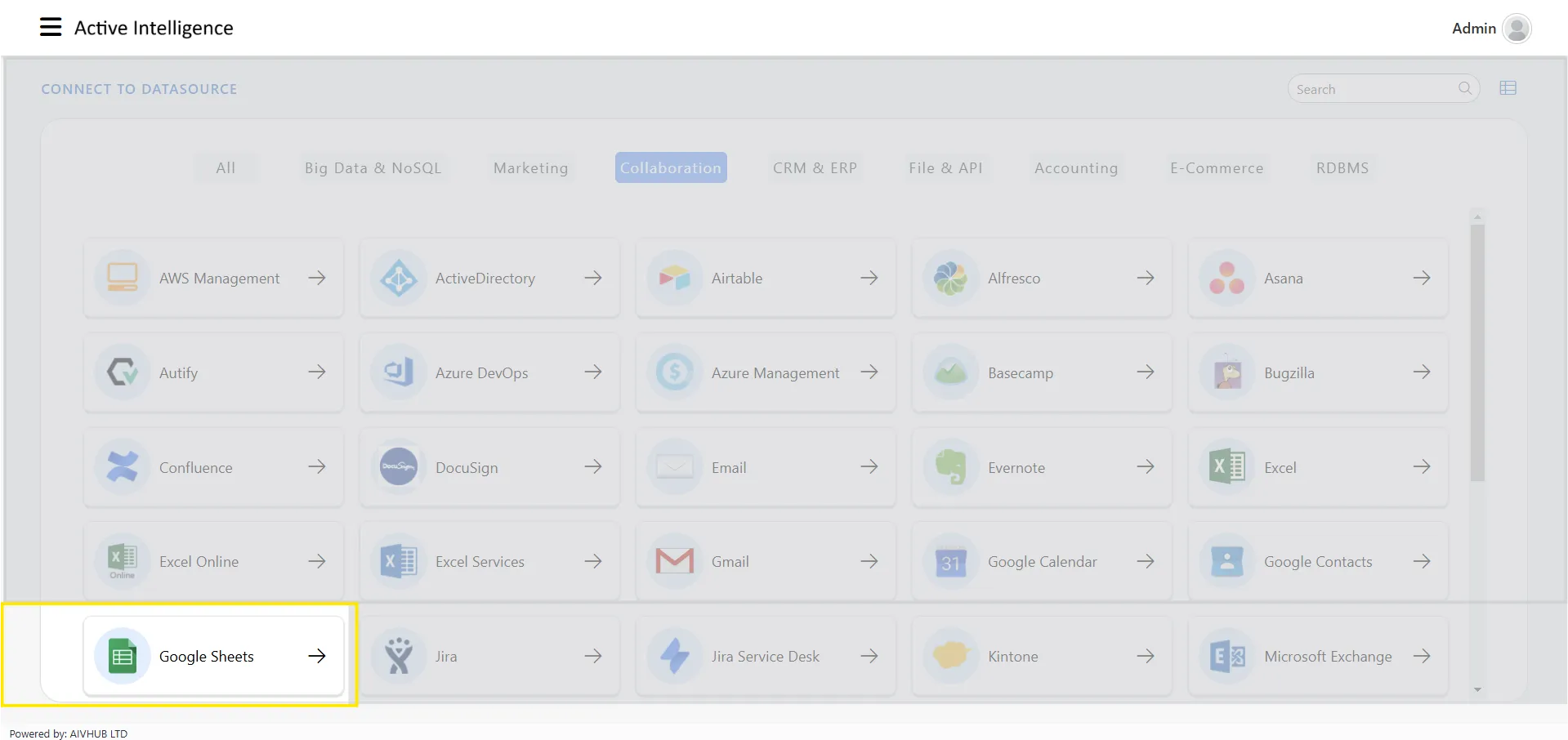Click the Jira Service Desk icon
The height and width of the screenshot is (740, 1568).
click(x=675, y=656)
